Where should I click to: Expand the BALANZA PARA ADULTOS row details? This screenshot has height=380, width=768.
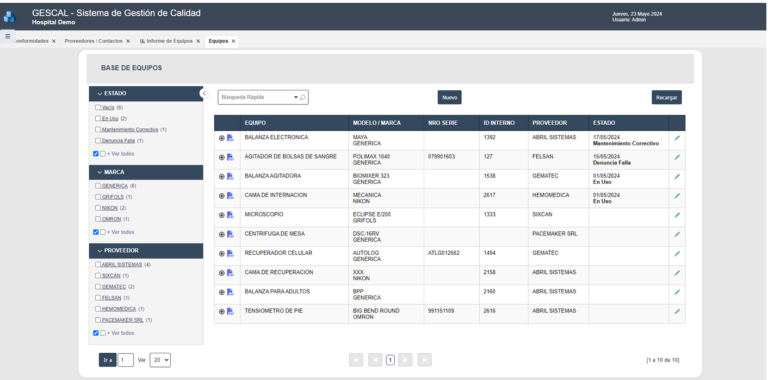coord(221,292)
